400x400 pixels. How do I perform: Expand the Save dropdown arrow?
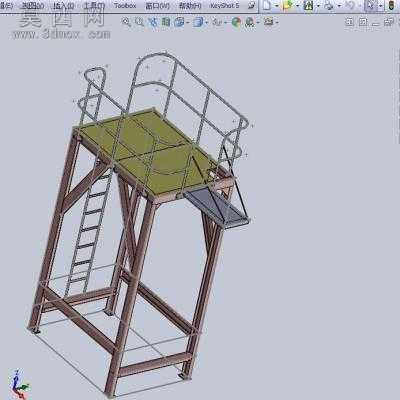318,6
